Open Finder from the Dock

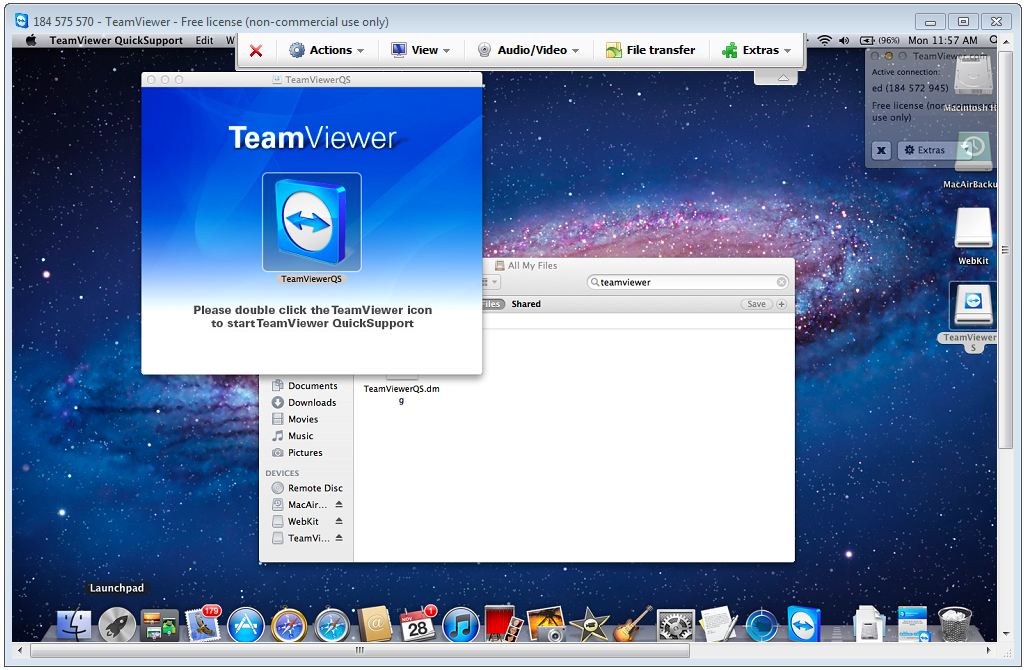[74, 625]
